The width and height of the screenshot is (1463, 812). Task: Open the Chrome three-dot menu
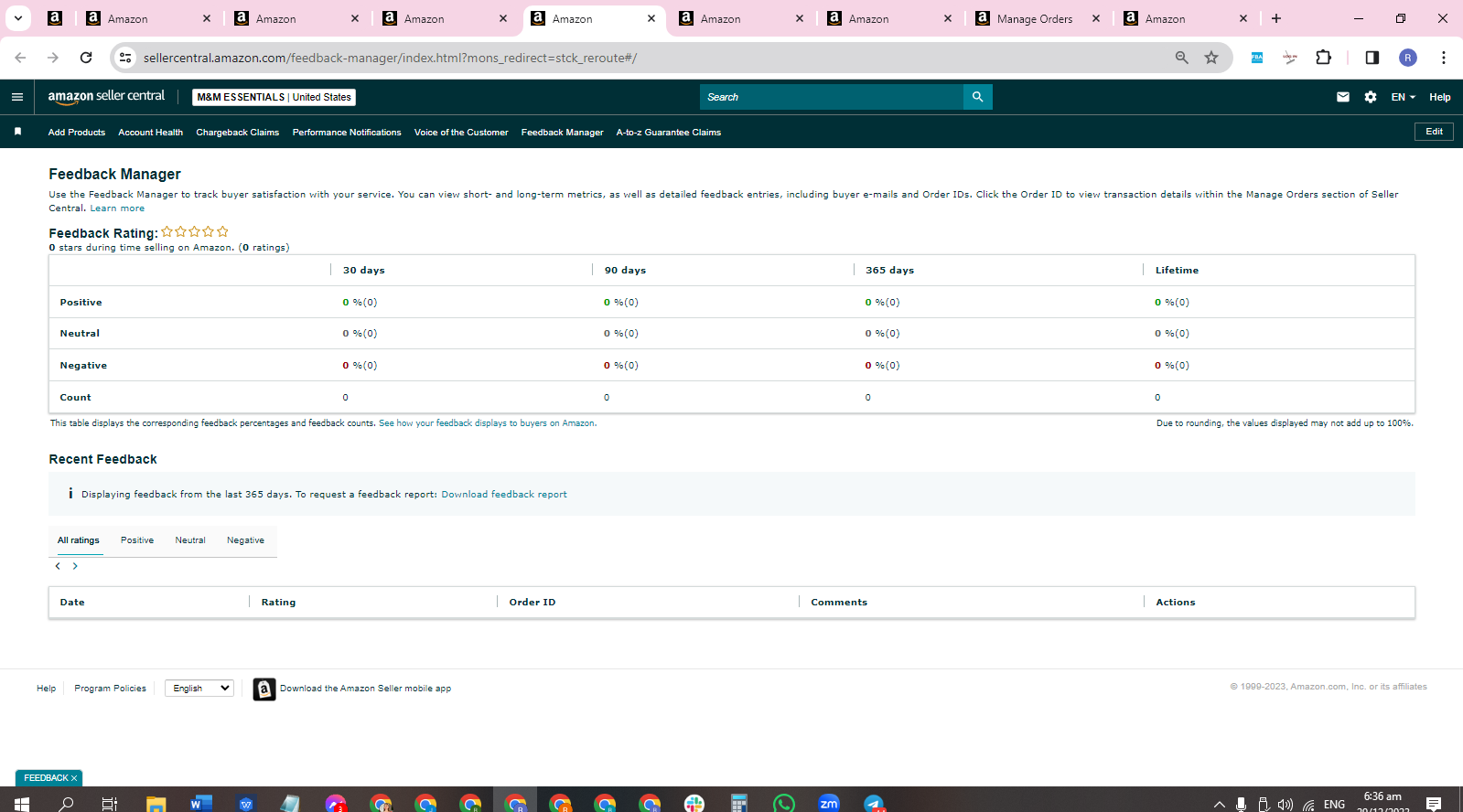pyautogui.click(x=1444, y=58)
